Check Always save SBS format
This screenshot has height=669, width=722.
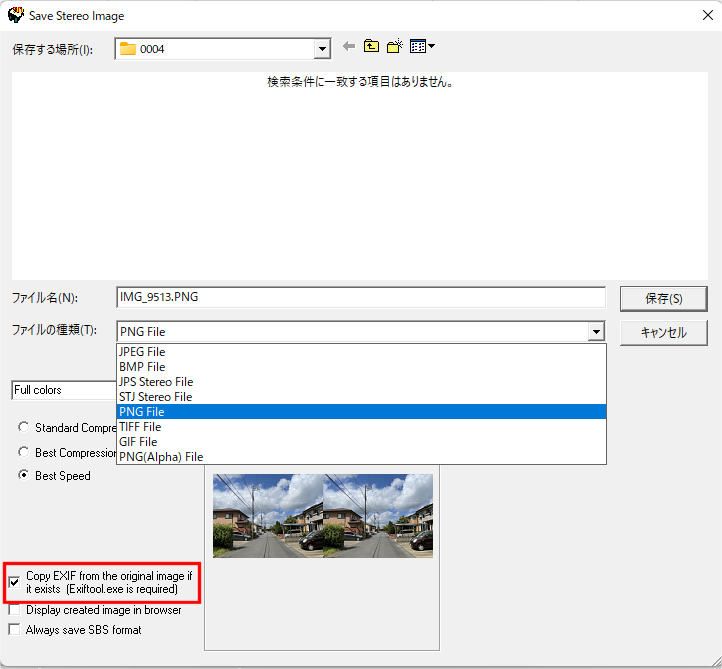tap(14, 629)
